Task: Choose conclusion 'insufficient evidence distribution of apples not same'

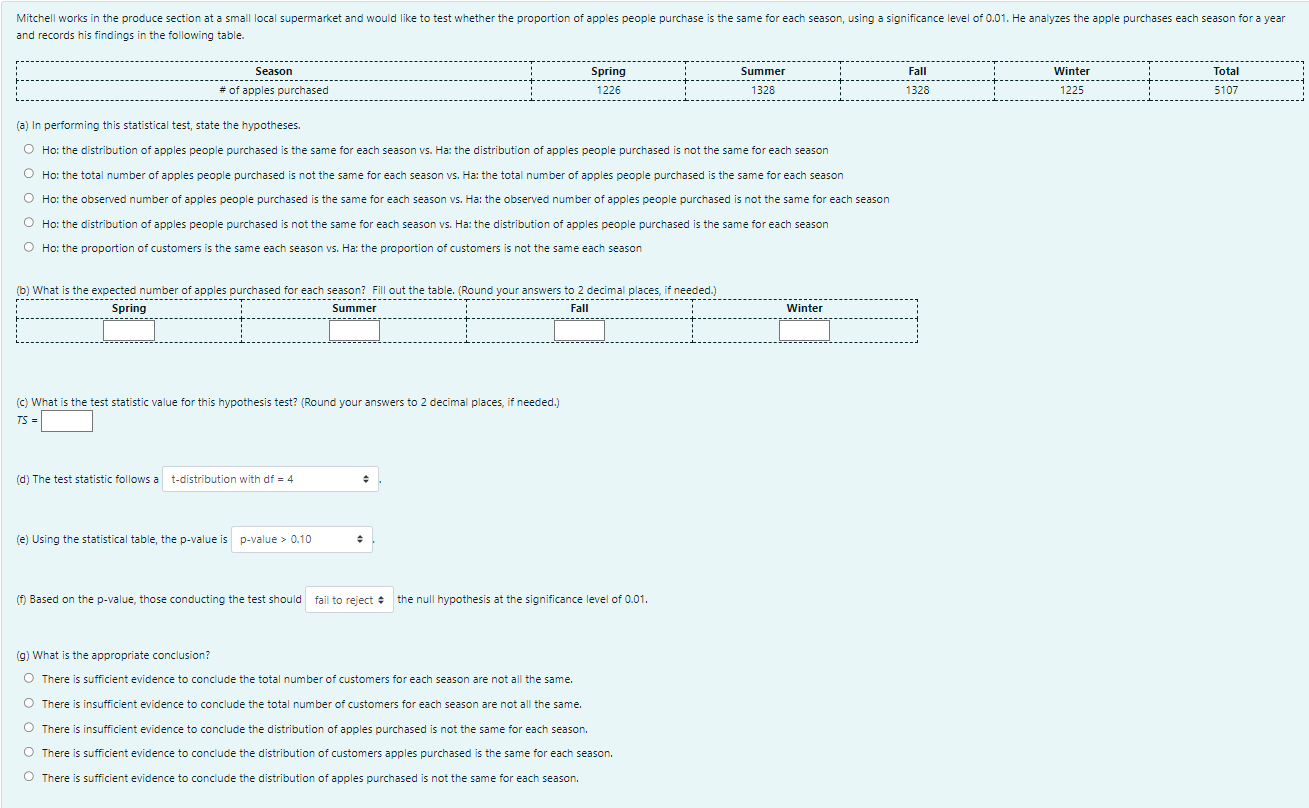Action: 30,729
